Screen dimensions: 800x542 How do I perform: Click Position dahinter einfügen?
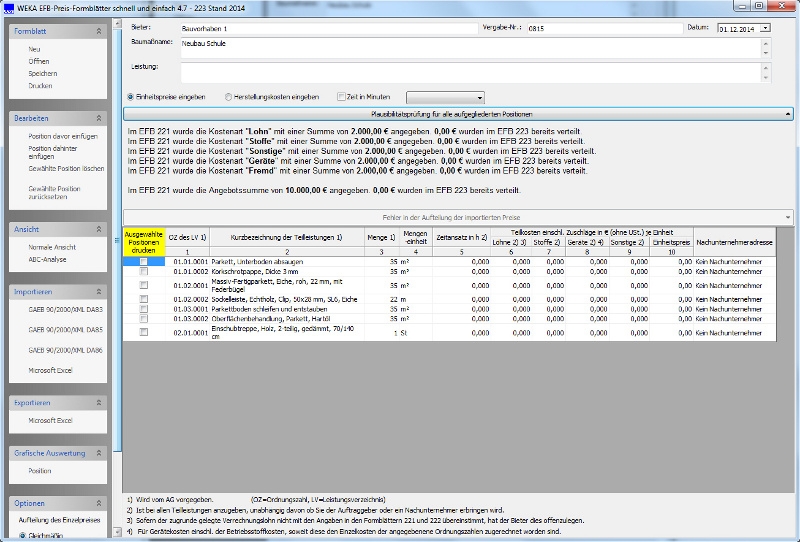(x=53, y=152)
